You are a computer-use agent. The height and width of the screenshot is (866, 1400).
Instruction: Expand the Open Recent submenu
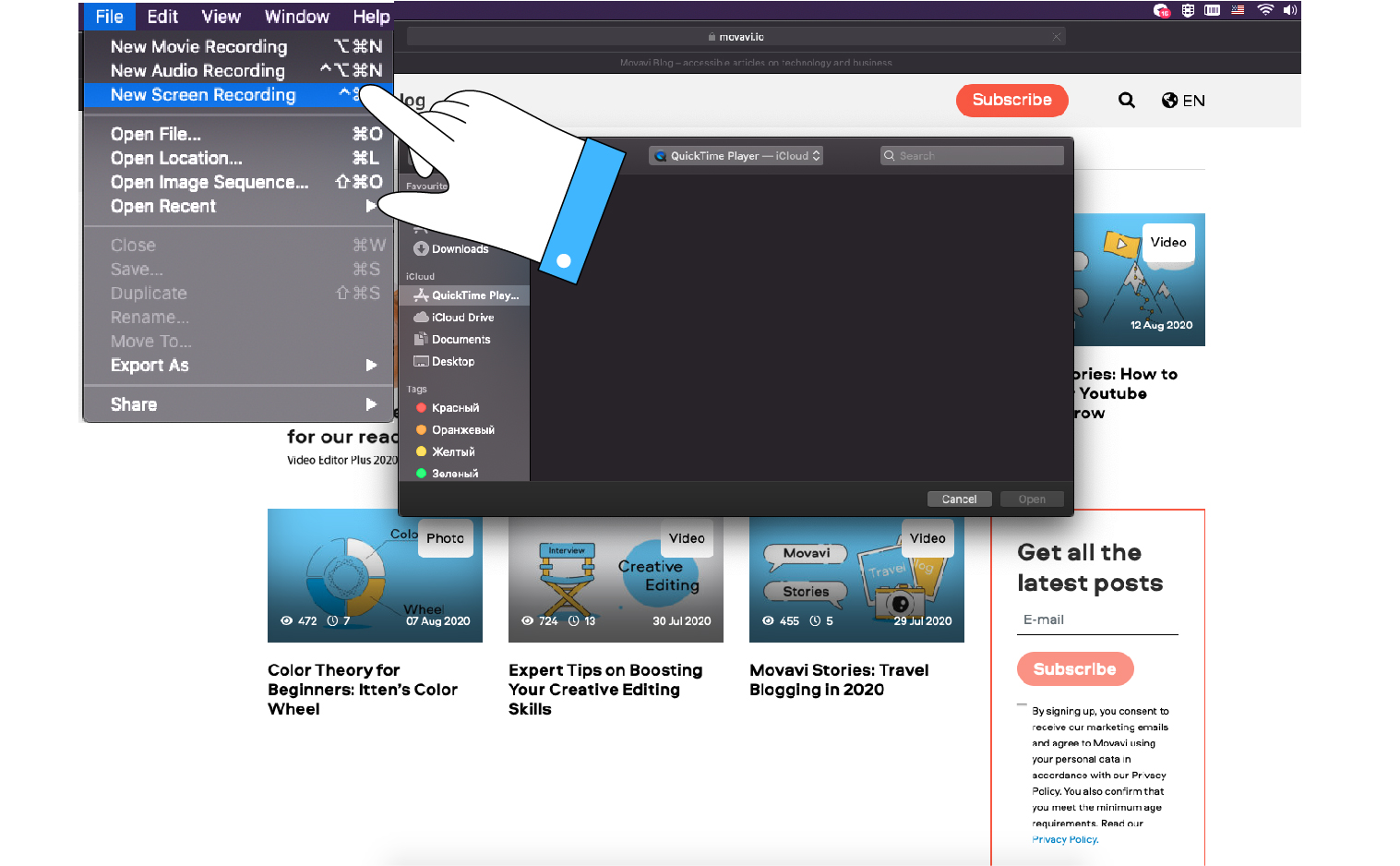238,206
